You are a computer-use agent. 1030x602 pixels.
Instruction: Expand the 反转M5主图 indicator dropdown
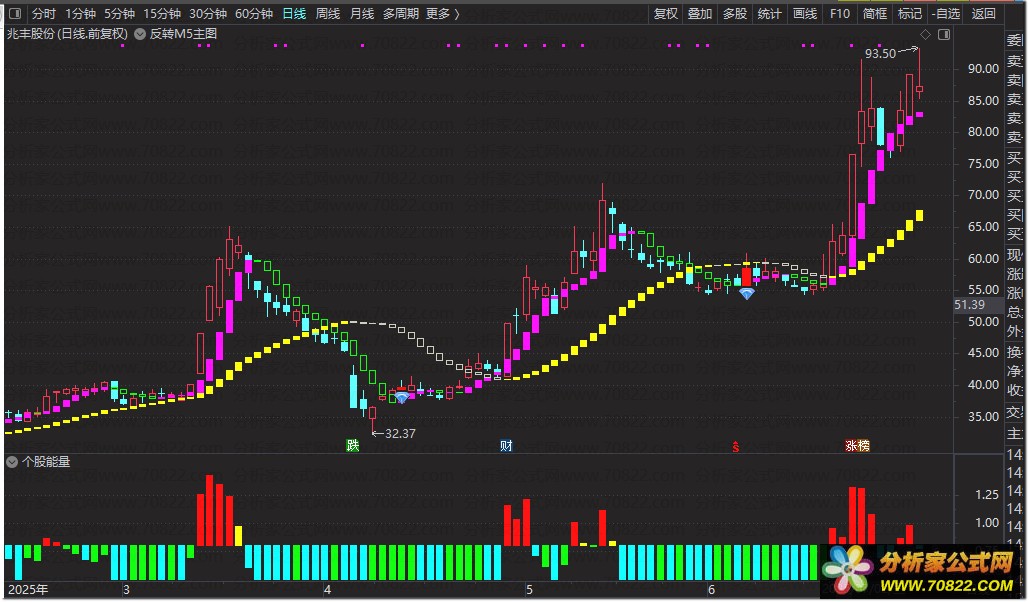140,34
